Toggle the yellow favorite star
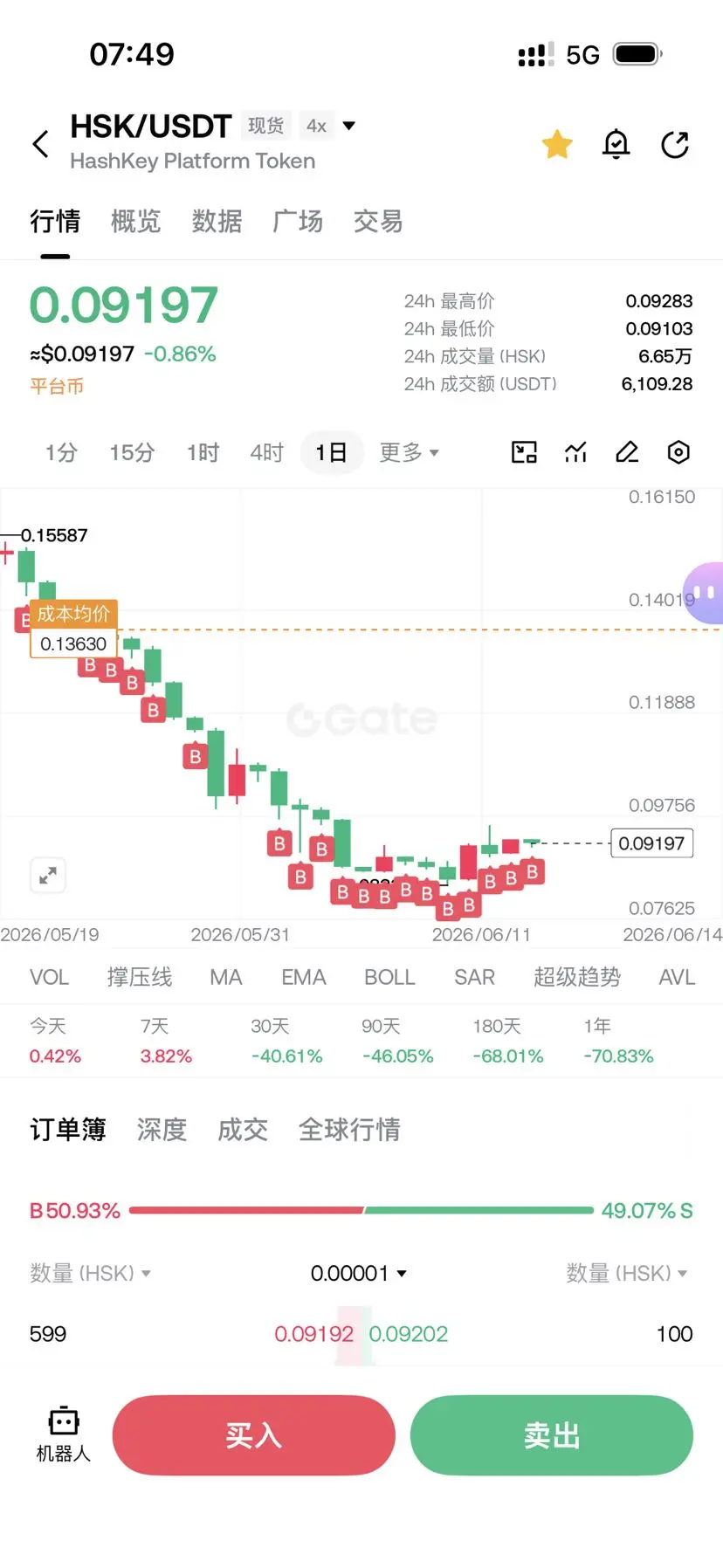The image size is (723, 1568). (557, 144)
